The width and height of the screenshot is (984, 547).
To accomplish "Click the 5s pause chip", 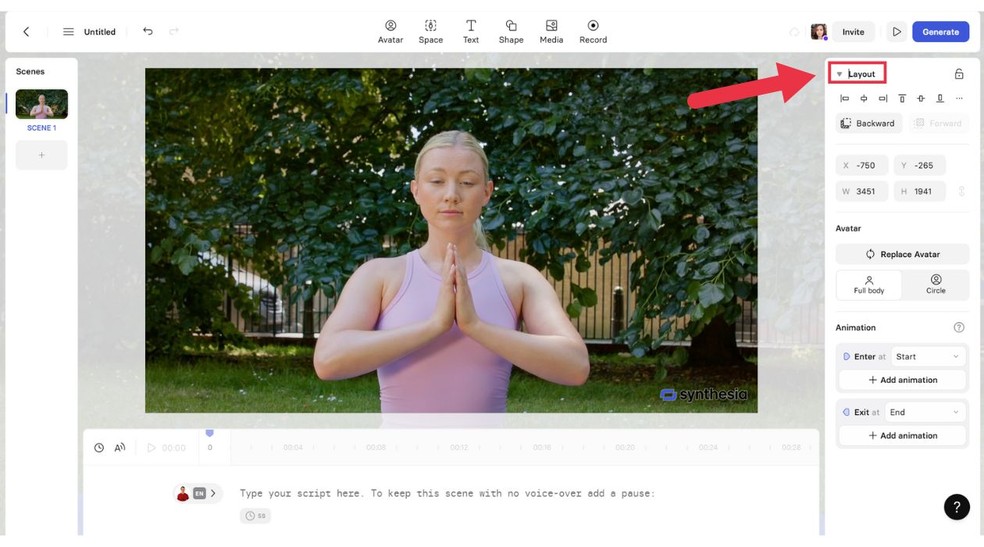I will 255,516.
